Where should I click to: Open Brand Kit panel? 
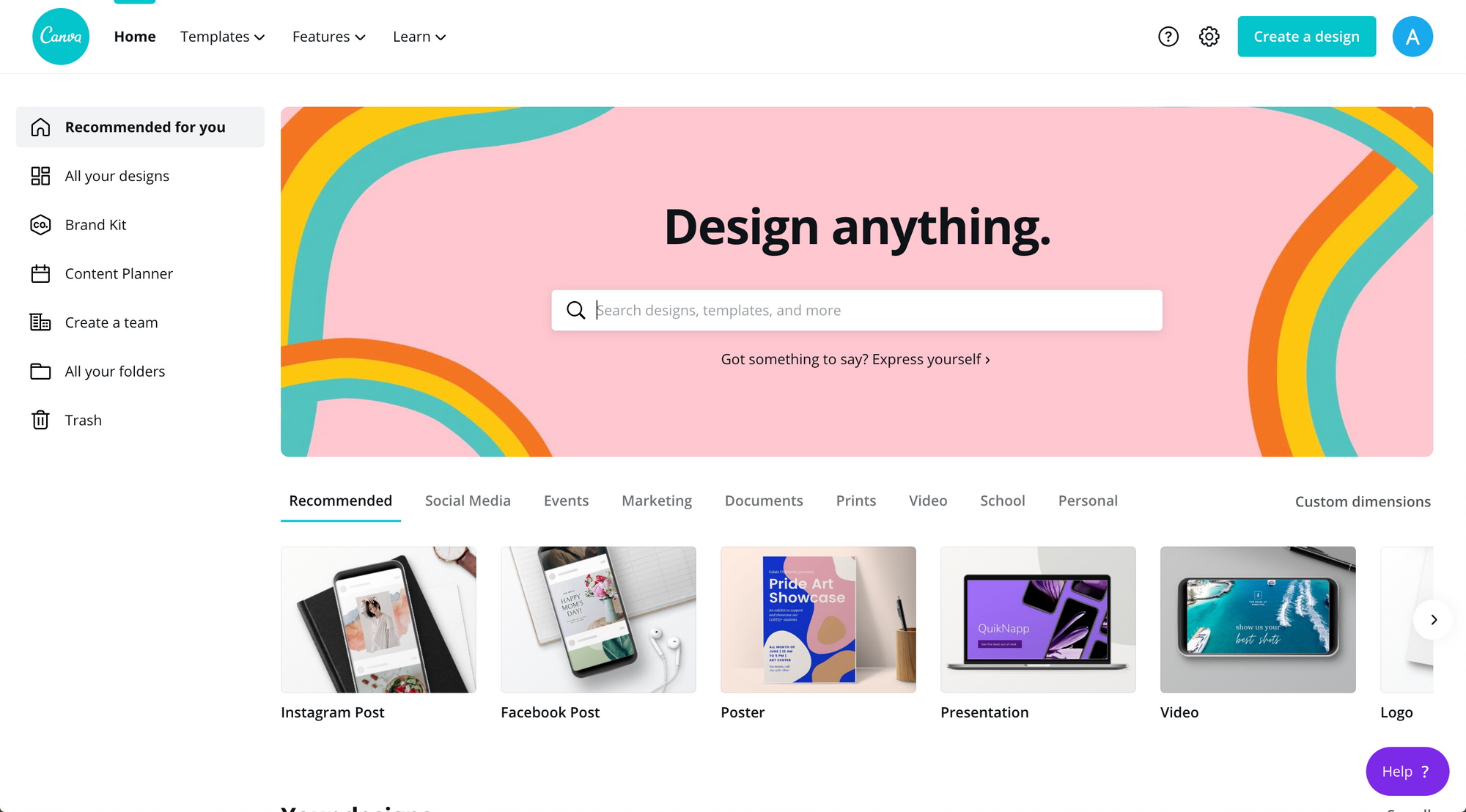tap(97, 224)
